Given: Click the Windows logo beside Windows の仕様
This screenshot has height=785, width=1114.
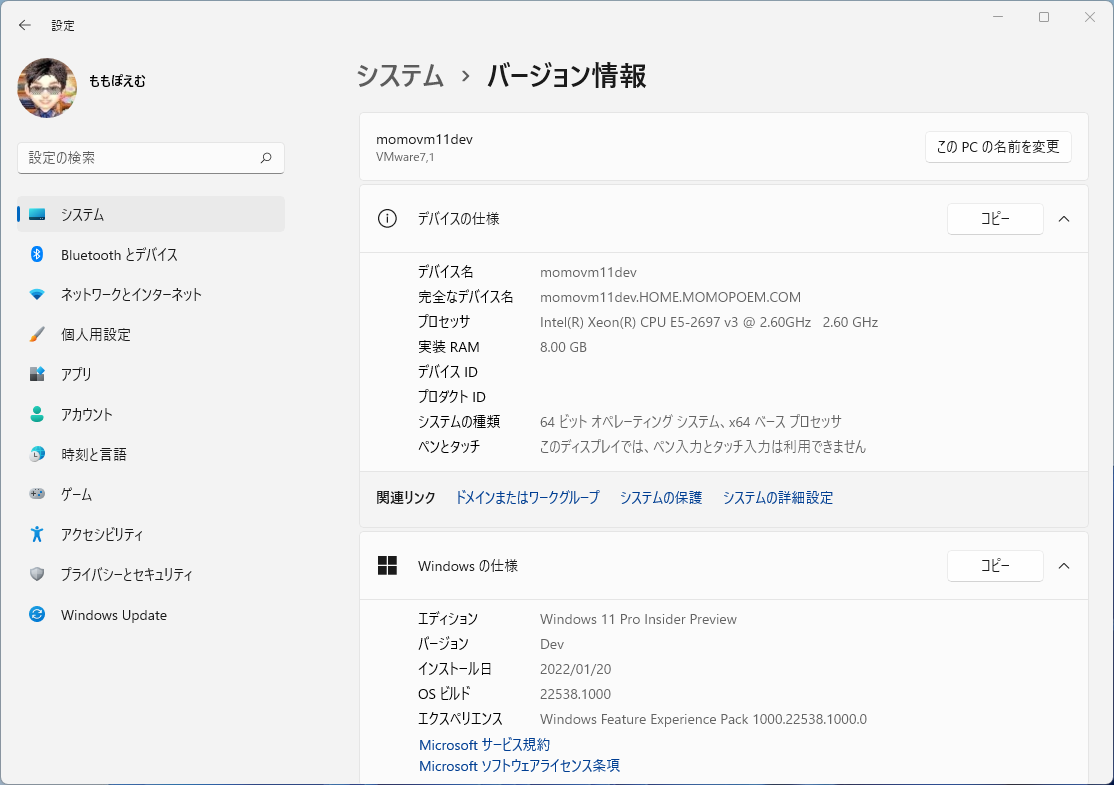Looking at the screenshot, I should point(387,565).
